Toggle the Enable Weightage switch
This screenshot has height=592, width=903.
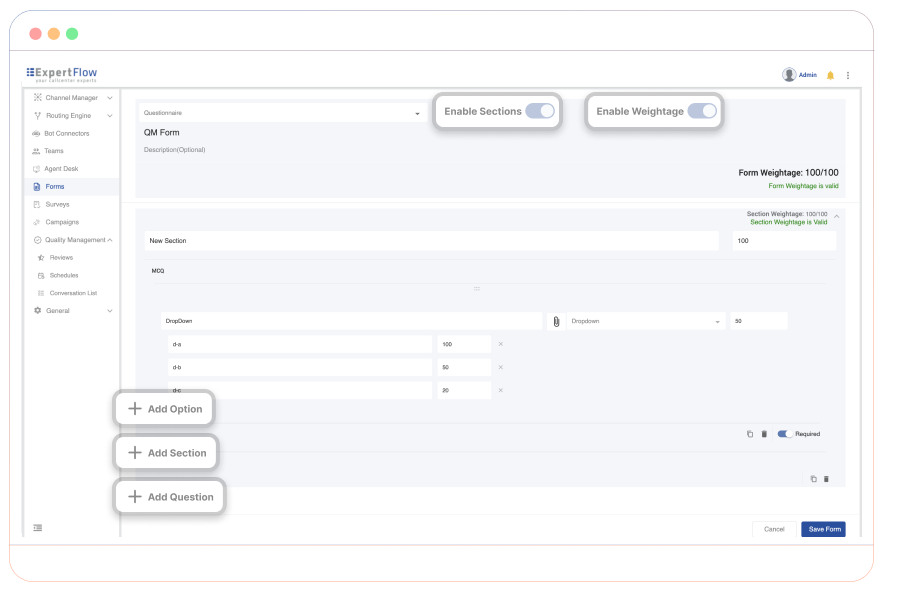click(702, 111)
